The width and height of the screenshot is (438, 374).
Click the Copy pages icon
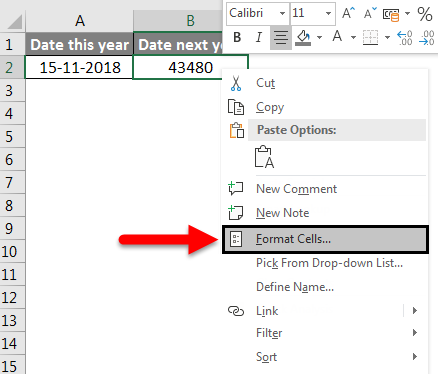click(236, 107)
